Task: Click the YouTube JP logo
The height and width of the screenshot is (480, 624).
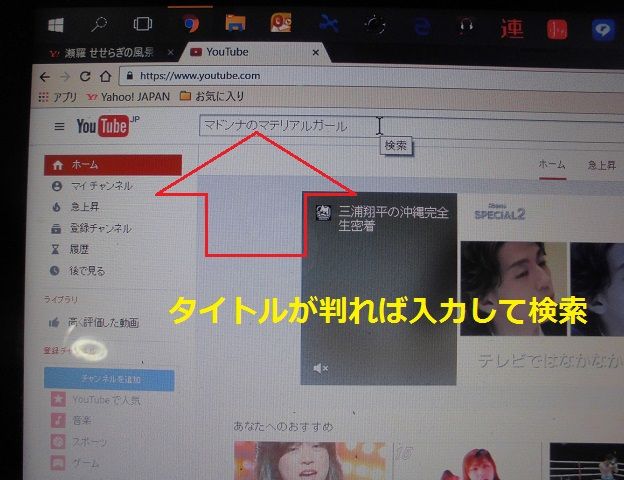Action: [108, 126]
